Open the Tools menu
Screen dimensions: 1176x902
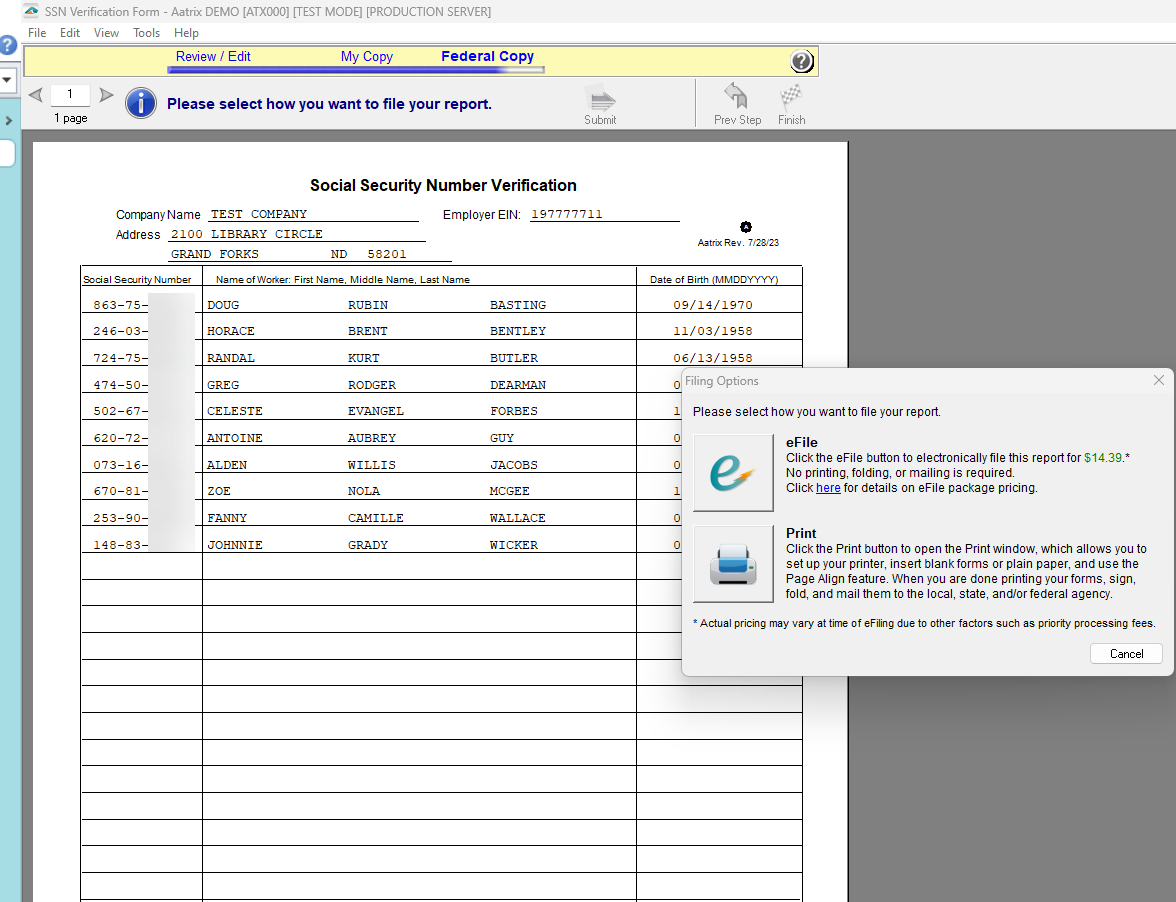[x=146, y=33]
